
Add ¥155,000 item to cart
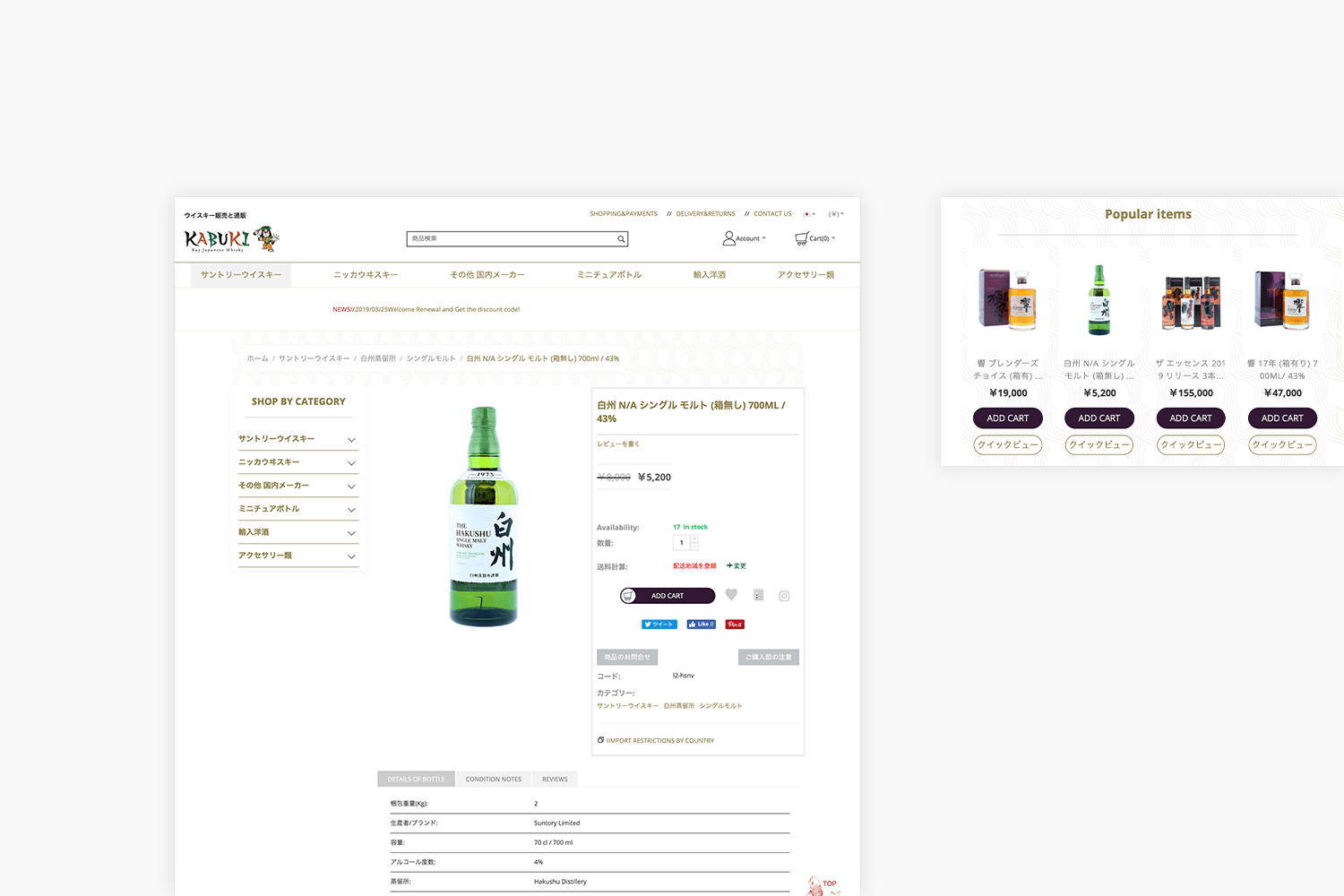(1191, 418)
